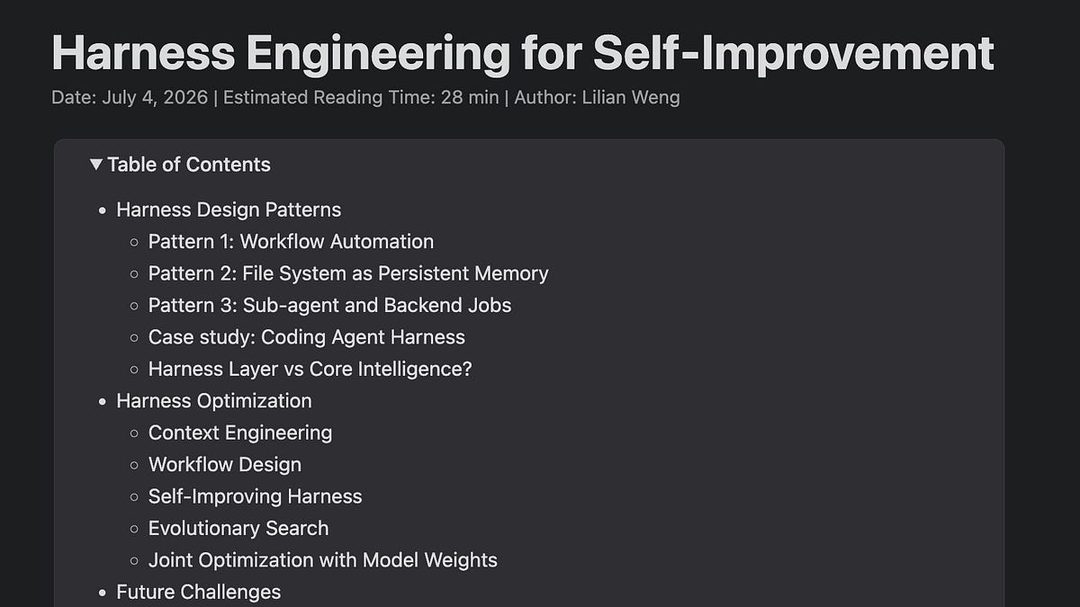Open the Self-Improving Harness subsection

[x=255, y=496]
